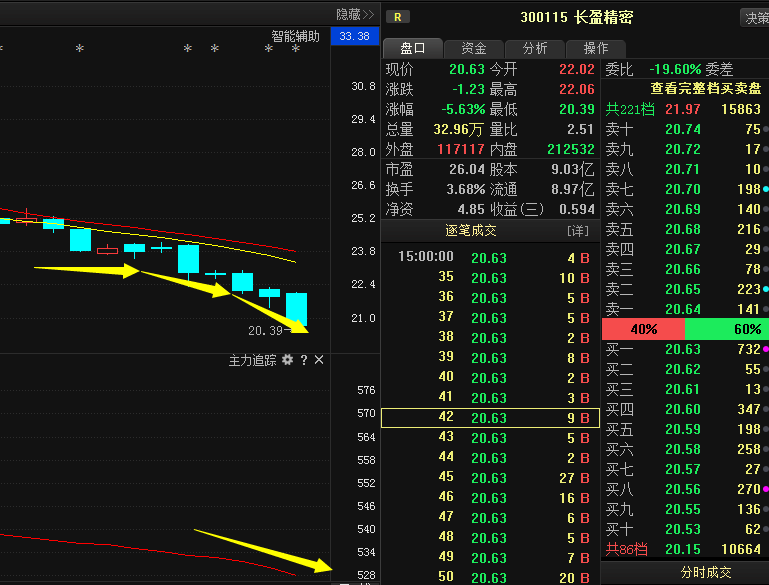This screenshot has height=585, width=769.
Task: Click the 买十 bid price 20.53
Action: (x=683, y=529)
